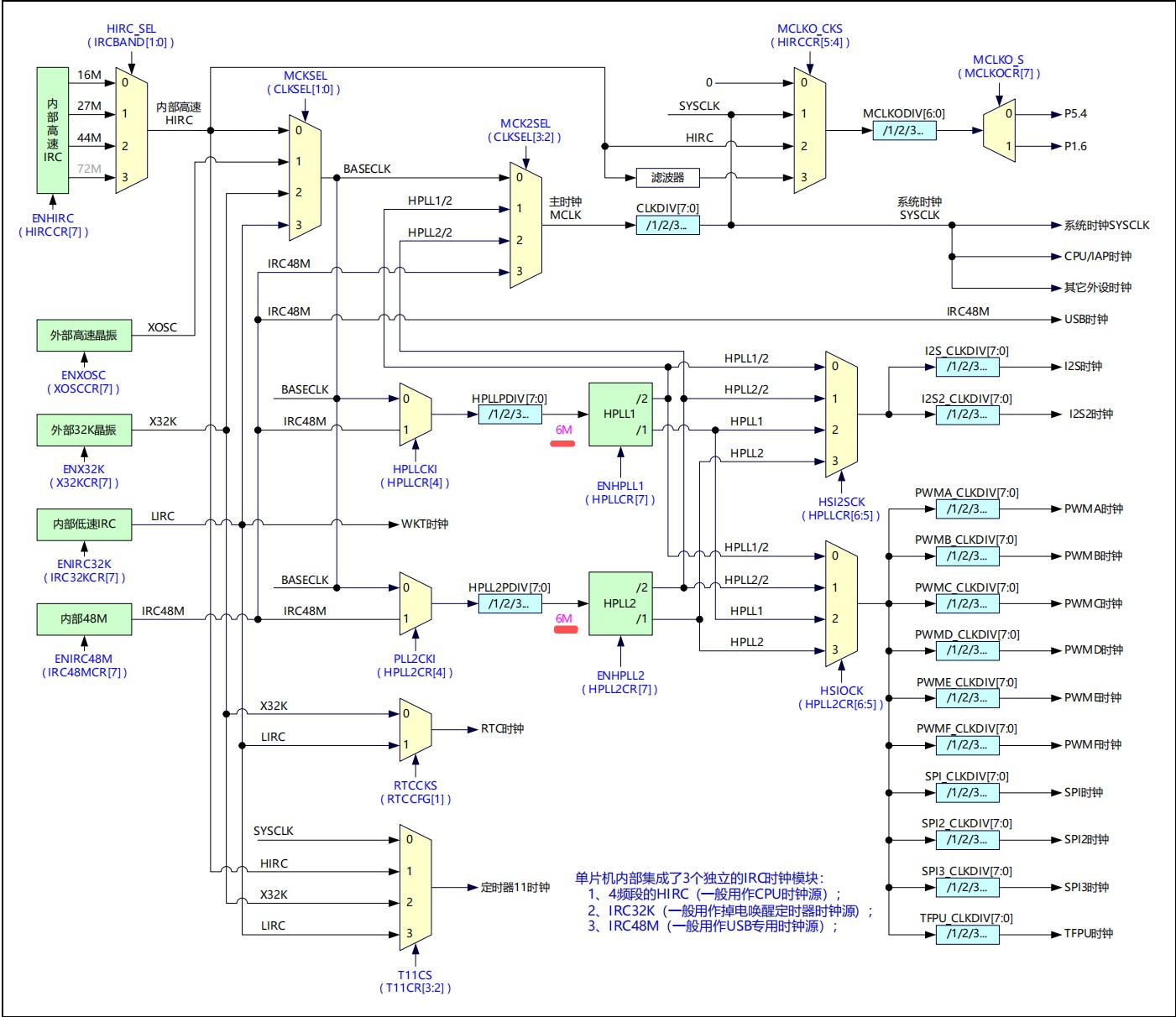Click the PLL2CKI label
This screenshot has height=1017, width=1176.
[x=415, y=659]
